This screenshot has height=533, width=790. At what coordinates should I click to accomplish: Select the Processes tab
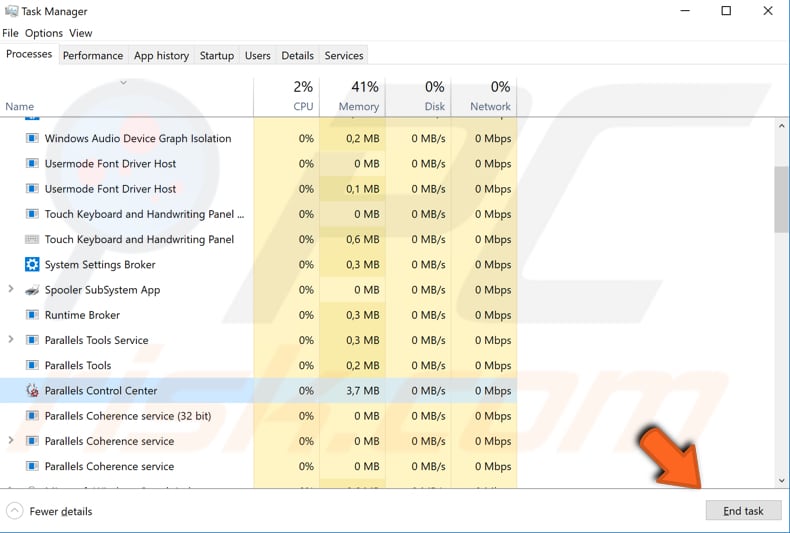click(29, 54)
